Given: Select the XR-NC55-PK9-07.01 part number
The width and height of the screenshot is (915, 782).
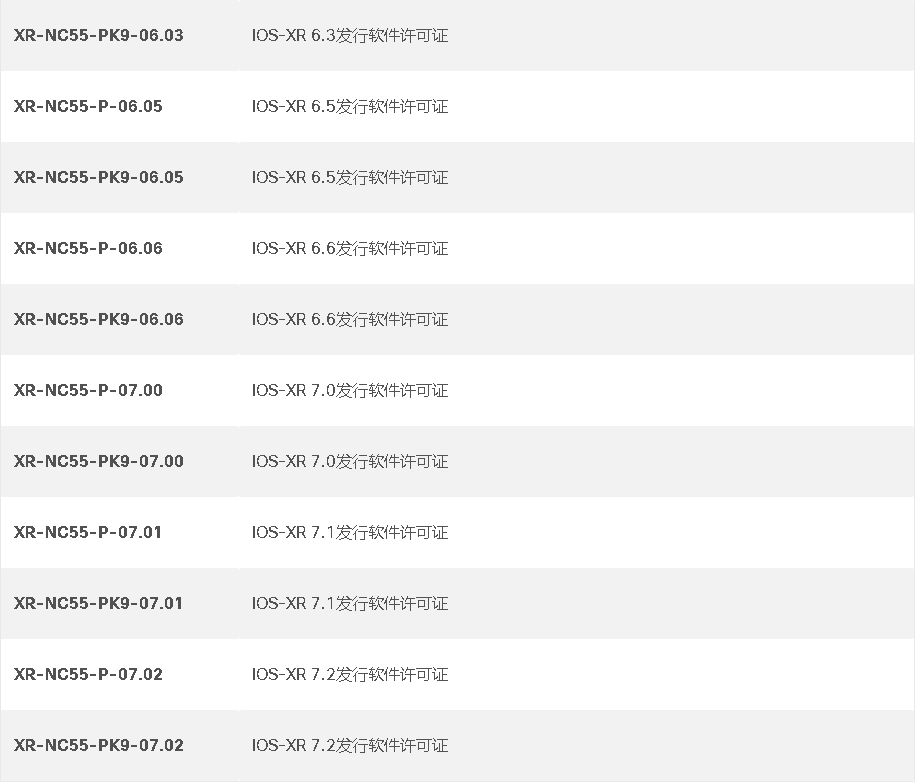Looking at the screenshot, I should (98, 603).
